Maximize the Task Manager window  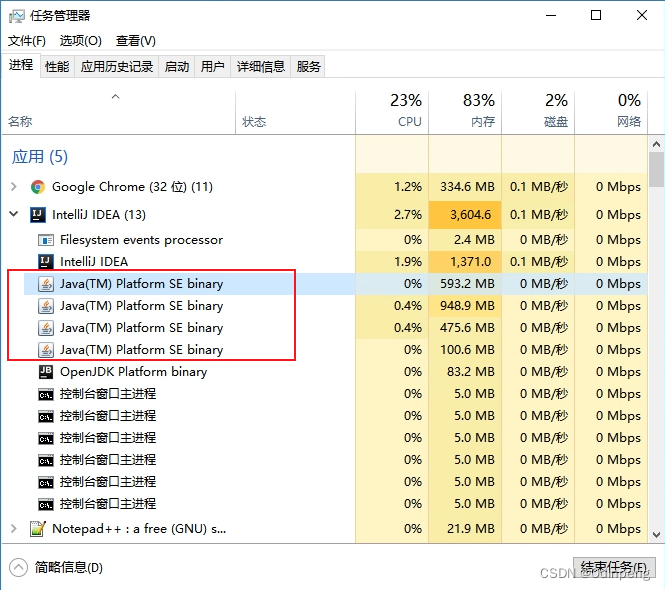(x=596, y=15)
